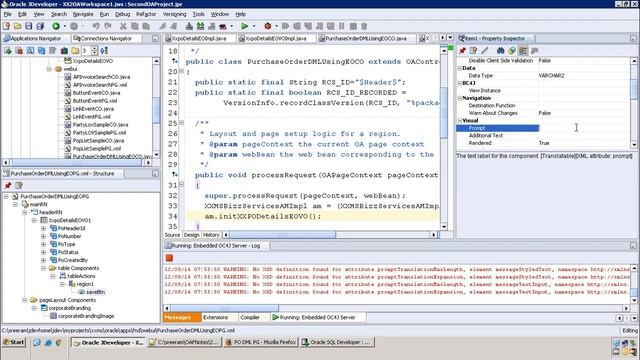Toggle the categories view icon in Property Inspector
The width and height of the screenshot is (640, 360).
tap(523, 51)
